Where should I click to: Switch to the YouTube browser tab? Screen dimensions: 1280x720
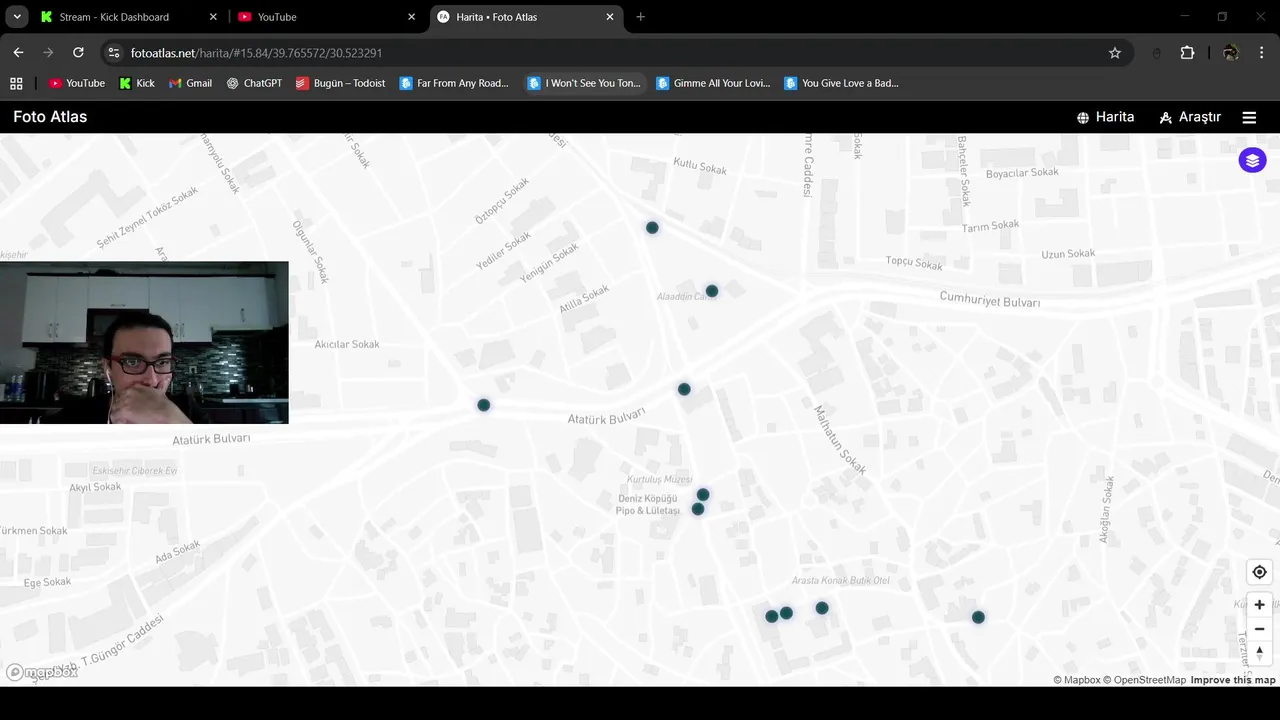pyautogui.click(x=326, y=17)
